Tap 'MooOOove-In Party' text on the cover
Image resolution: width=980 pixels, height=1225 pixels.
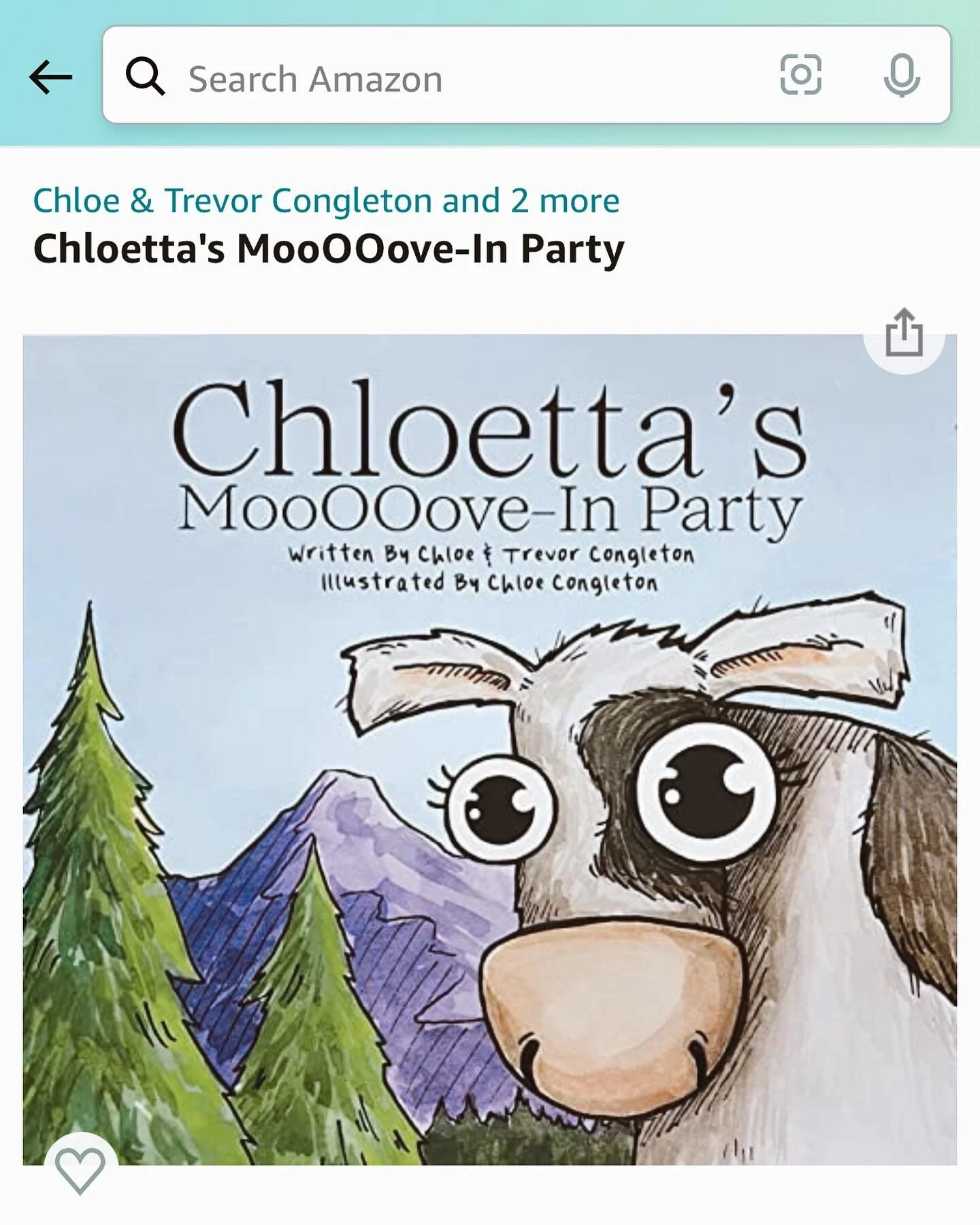(x=490, y=511)
